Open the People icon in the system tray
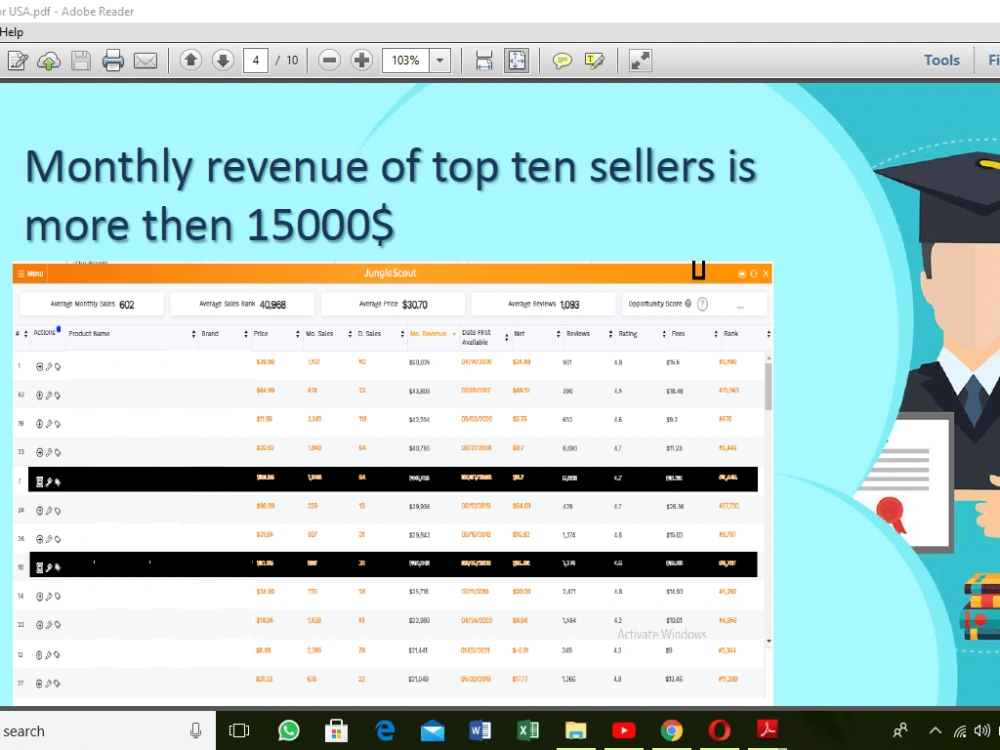The height and width of the screenshot is (750, 1000). pos(900,730)
